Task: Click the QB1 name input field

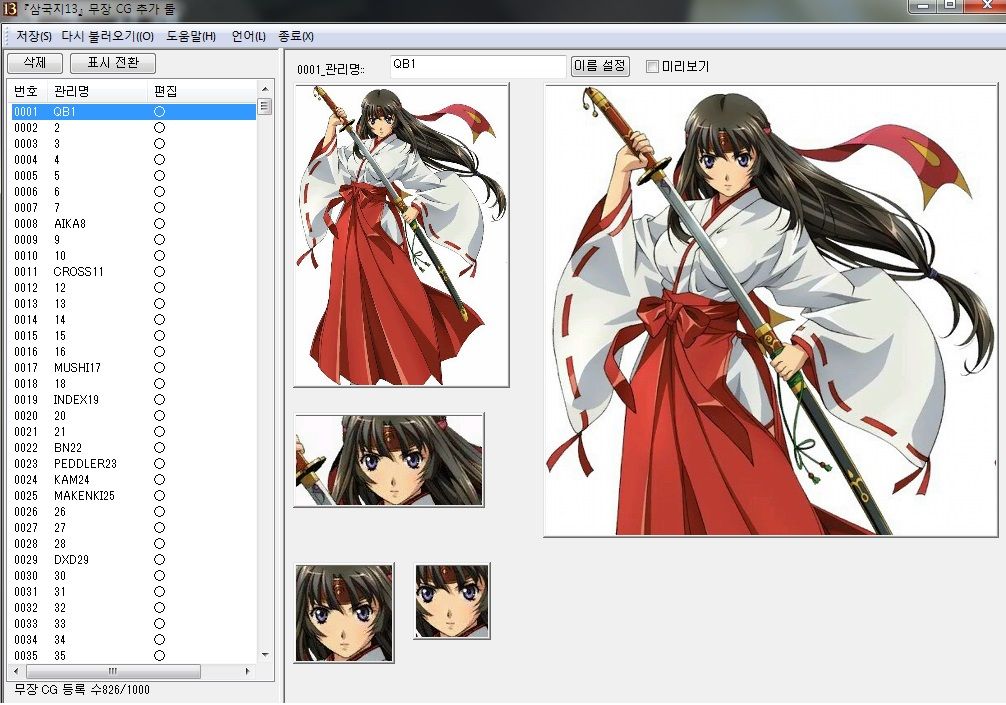Action: 478,66
